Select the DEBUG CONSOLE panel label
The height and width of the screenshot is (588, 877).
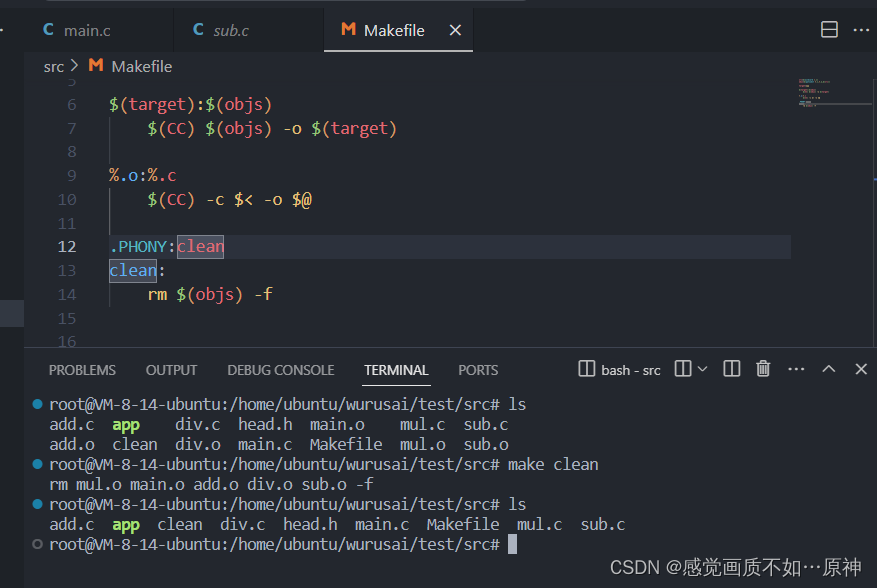[x=280, y=370]
